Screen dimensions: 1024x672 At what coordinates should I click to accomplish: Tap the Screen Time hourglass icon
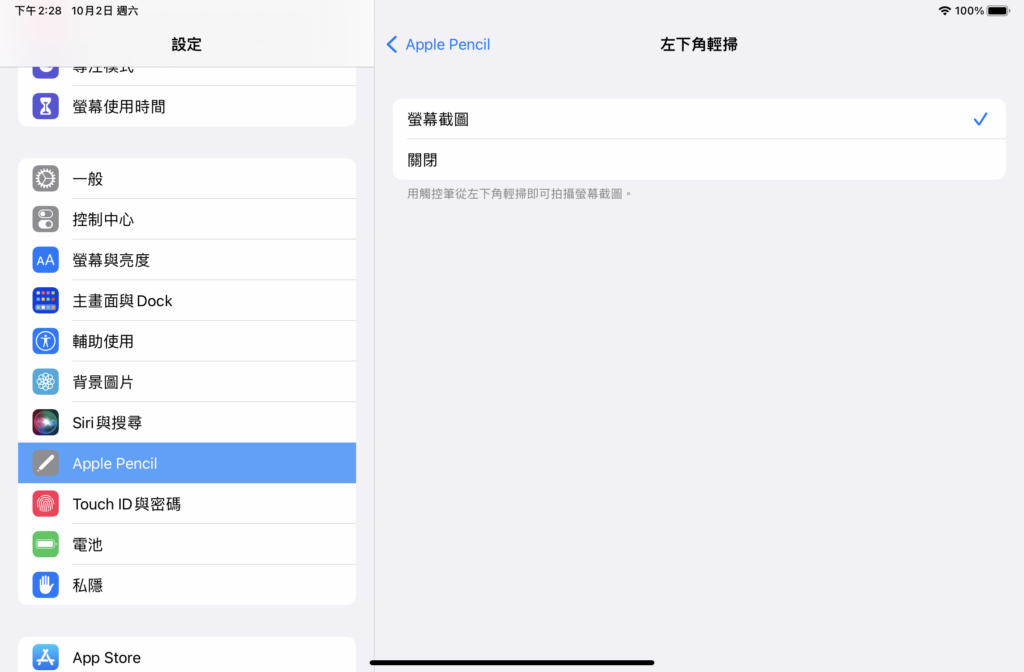click(46, 106)
